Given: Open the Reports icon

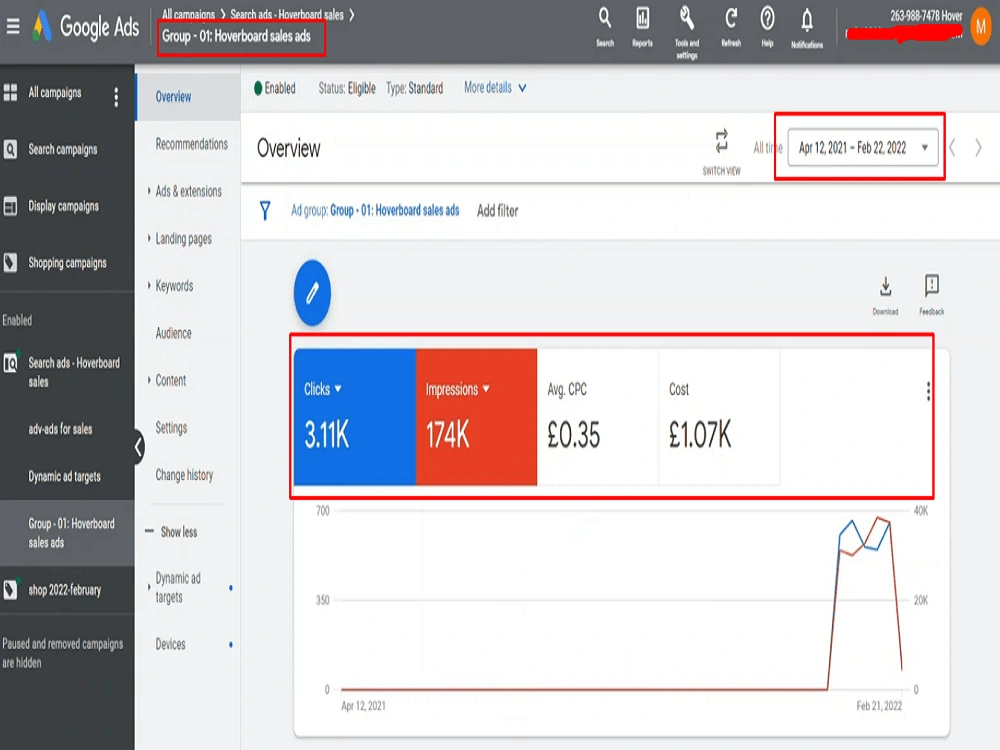Looking at the screenshot, I should 642,27.
